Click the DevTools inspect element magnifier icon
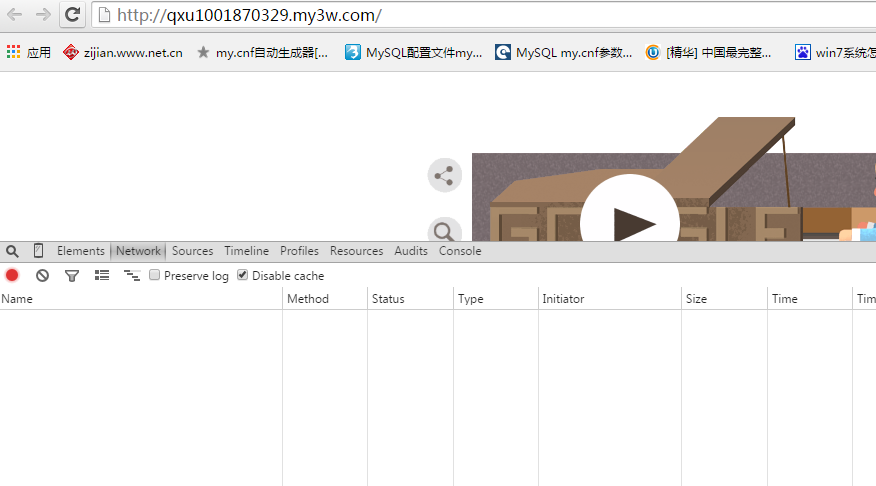The image size is (876, 486). (x=12, y=251)
